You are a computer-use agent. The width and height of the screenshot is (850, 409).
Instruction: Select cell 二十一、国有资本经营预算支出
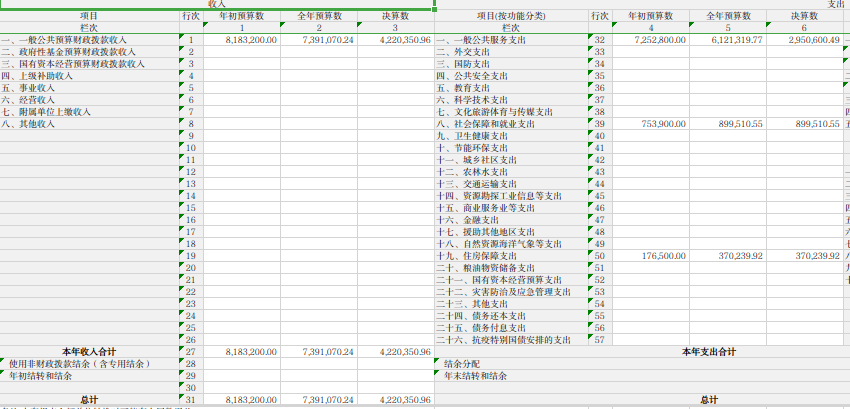point(511,280)
